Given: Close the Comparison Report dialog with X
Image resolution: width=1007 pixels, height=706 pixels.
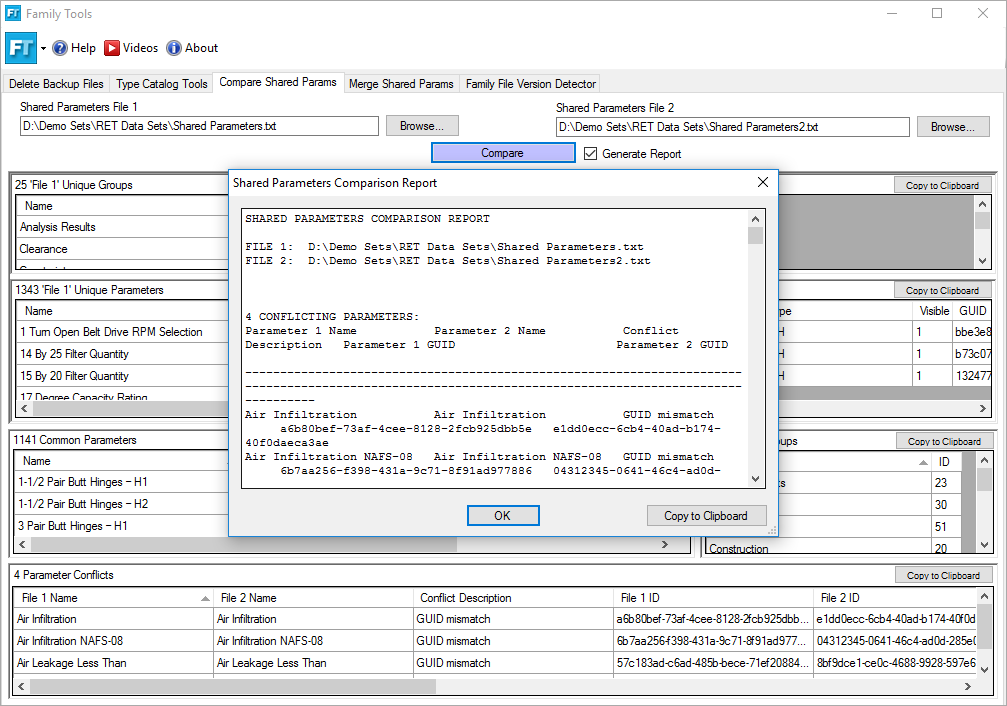Looking at the screenshot, I should coord(762,183).
